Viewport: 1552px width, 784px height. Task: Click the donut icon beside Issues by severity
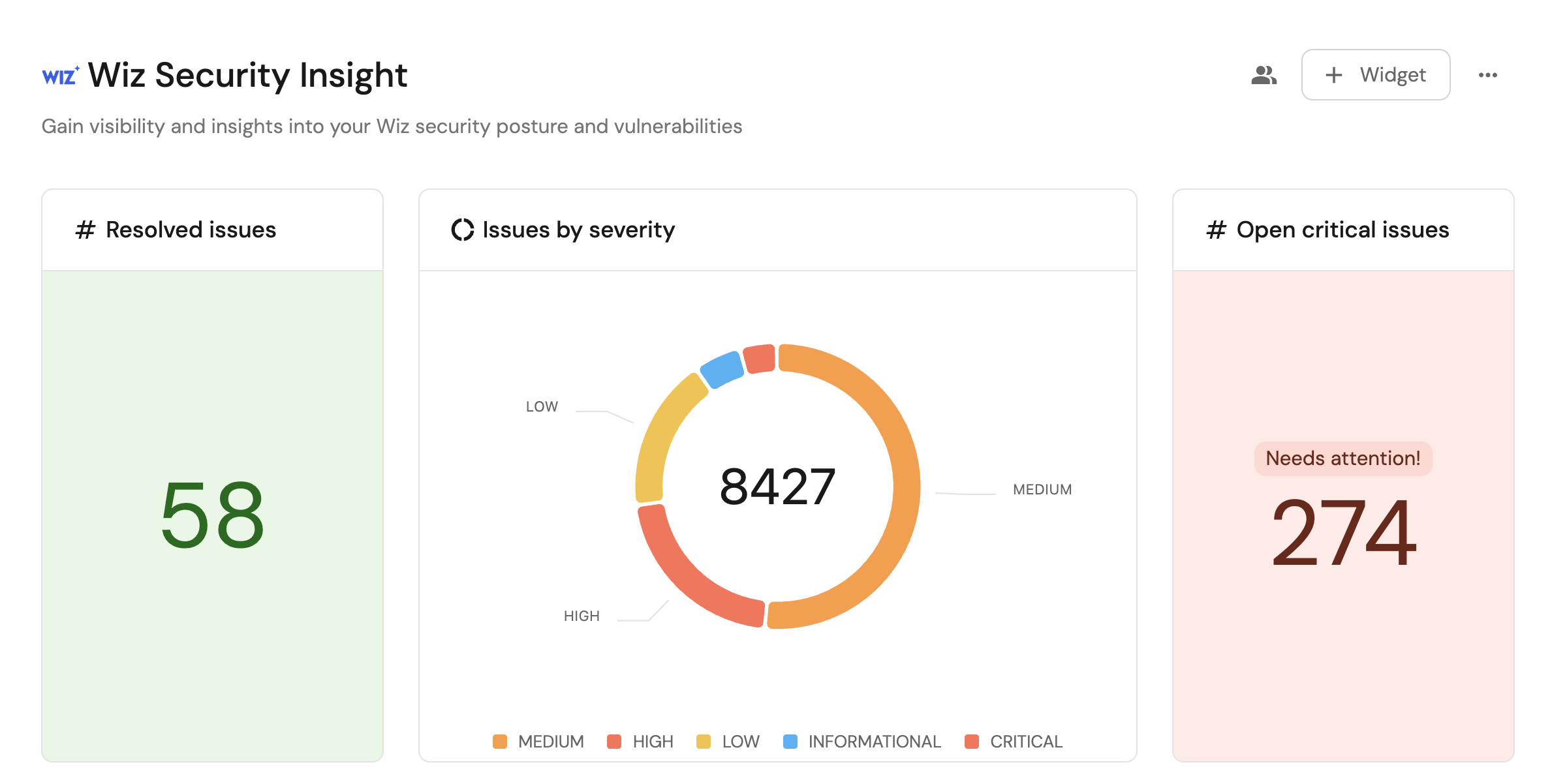point(462,230)
